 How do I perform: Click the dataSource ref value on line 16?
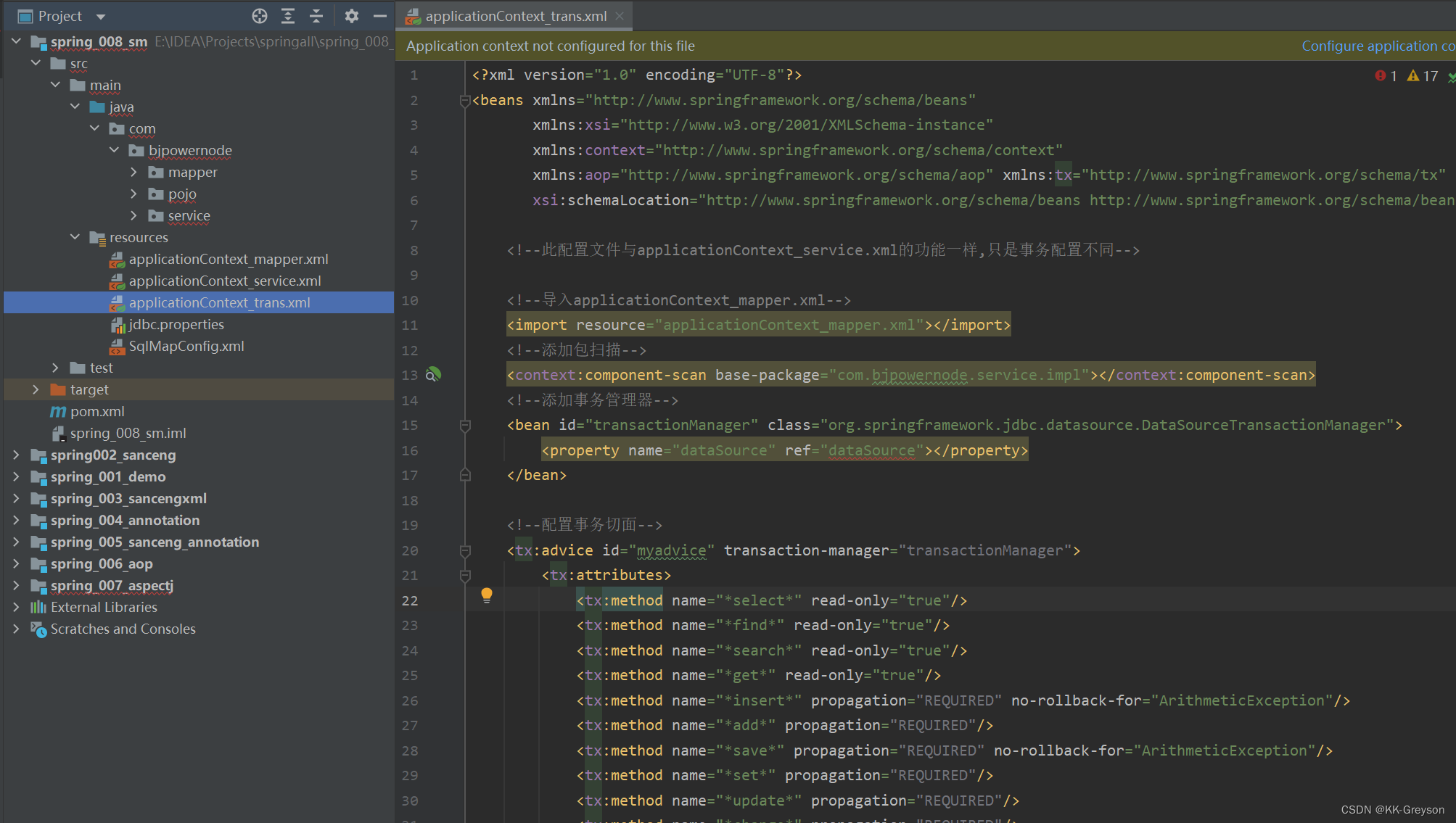[x=872, y=450]
